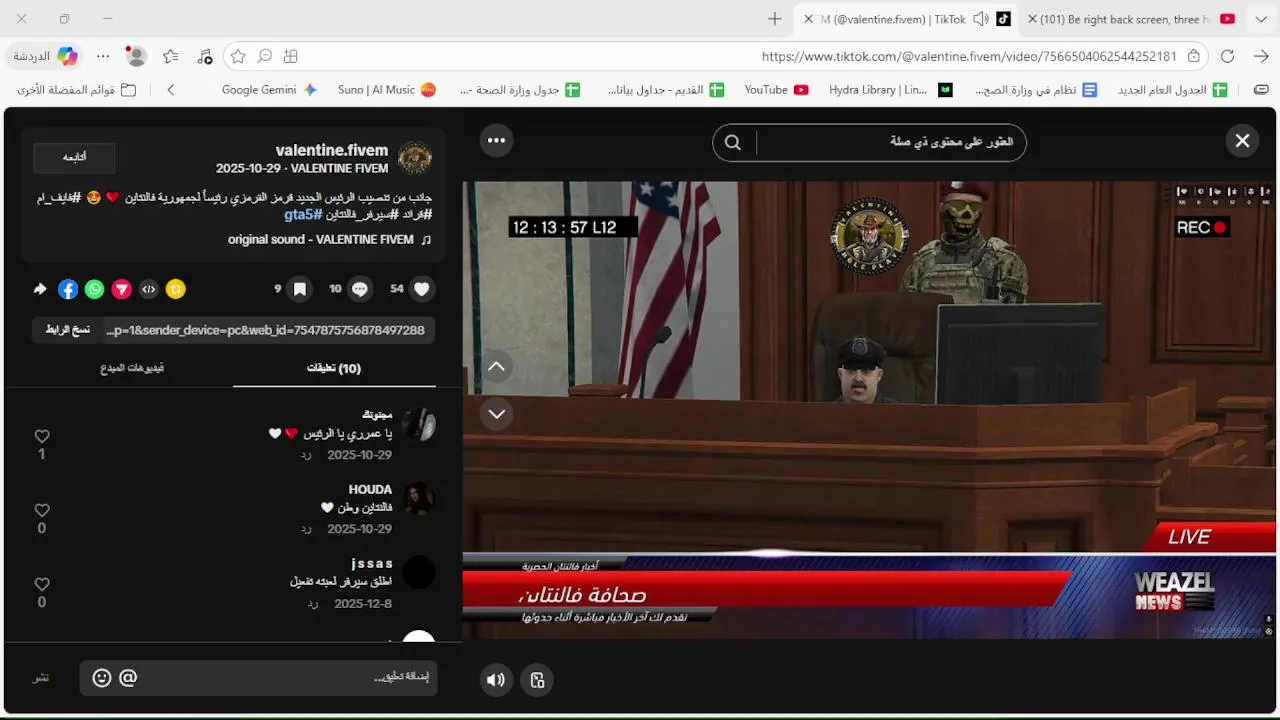
Task: Open the apps icon in the address bar
Action: tap(290, 57)
